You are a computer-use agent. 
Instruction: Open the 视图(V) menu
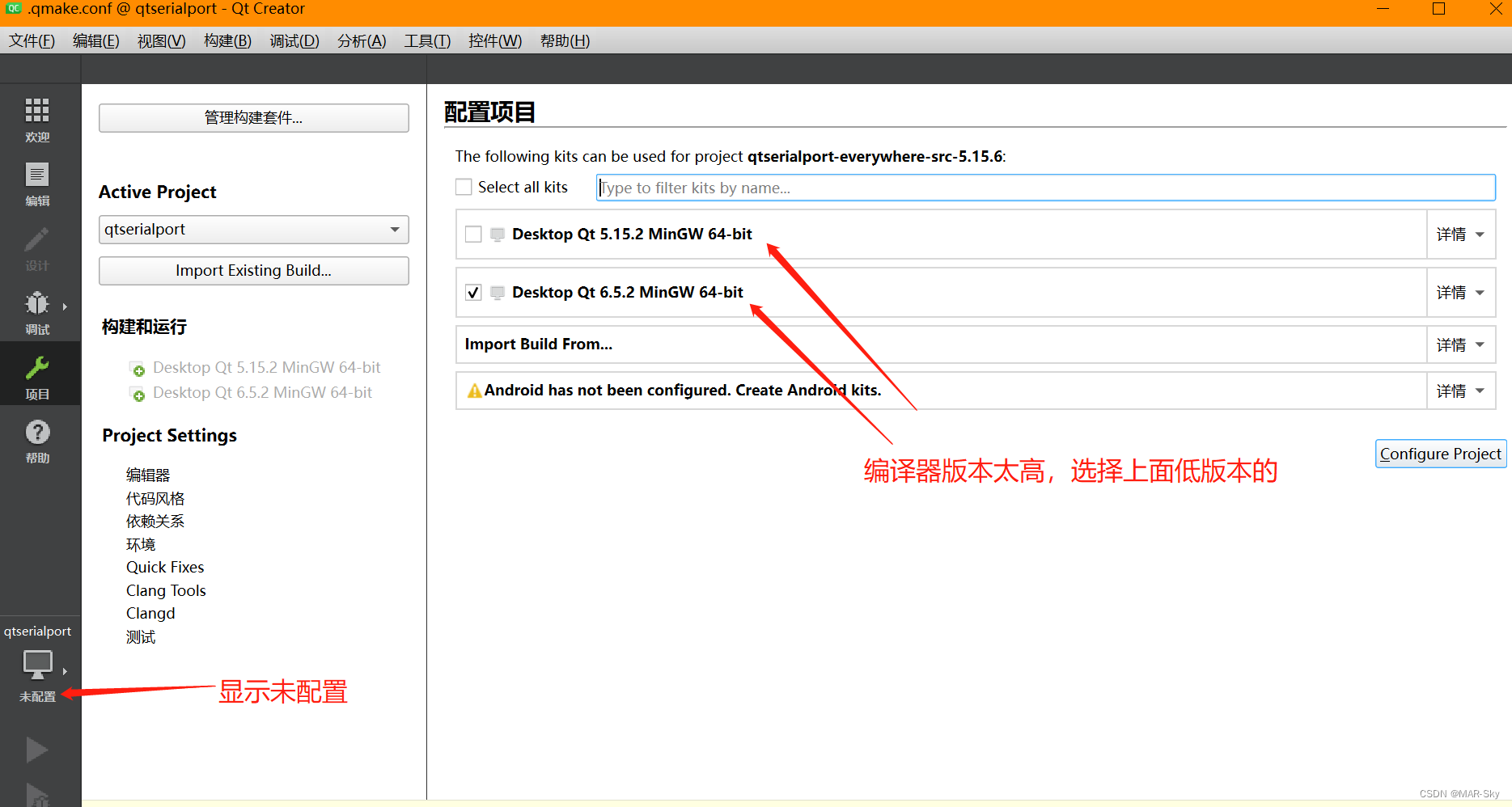162,40
